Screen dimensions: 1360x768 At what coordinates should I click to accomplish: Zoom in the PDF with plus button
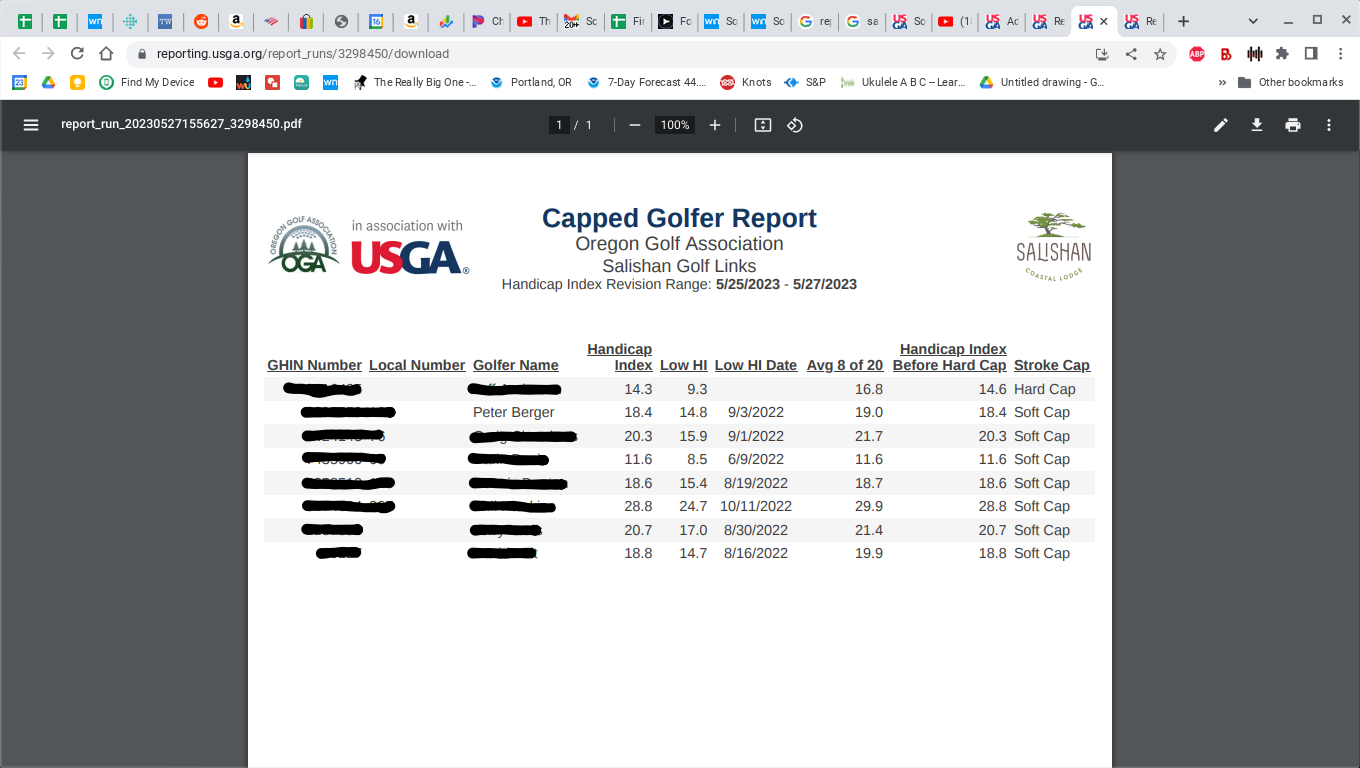(715, 125)
